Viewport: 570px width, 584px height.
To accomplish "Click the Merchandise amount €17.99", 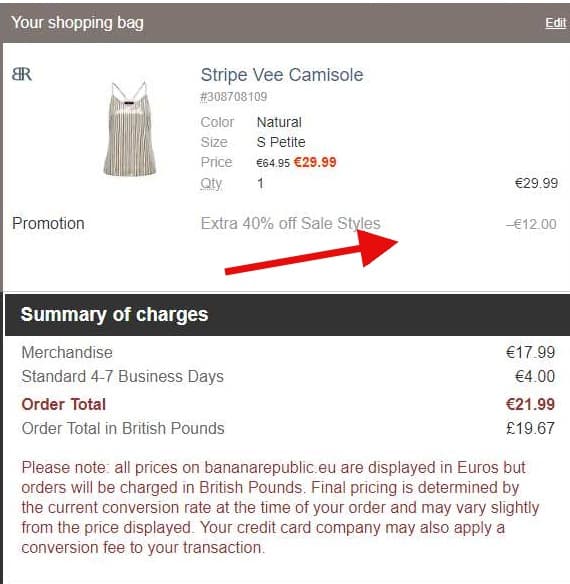I will [x=531, y=352].
